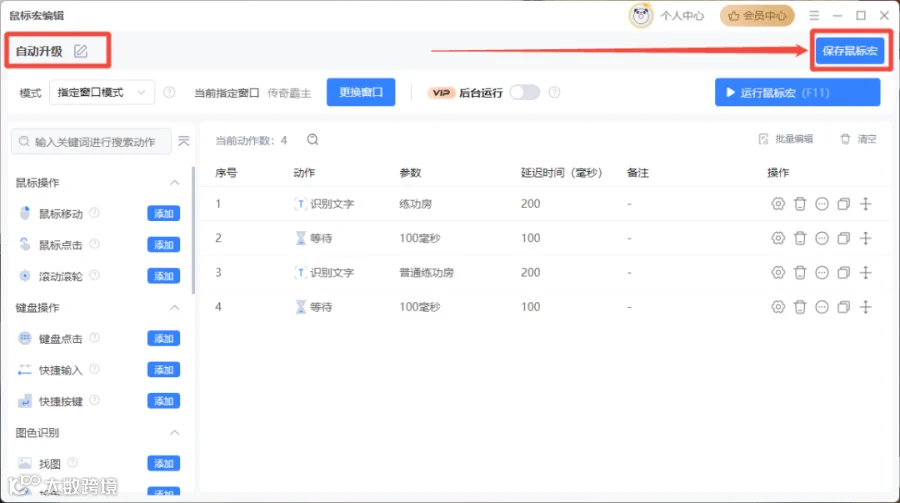The image size is (900, 503).
Task: Collapse the 图色识别 section
Action: 174,432
